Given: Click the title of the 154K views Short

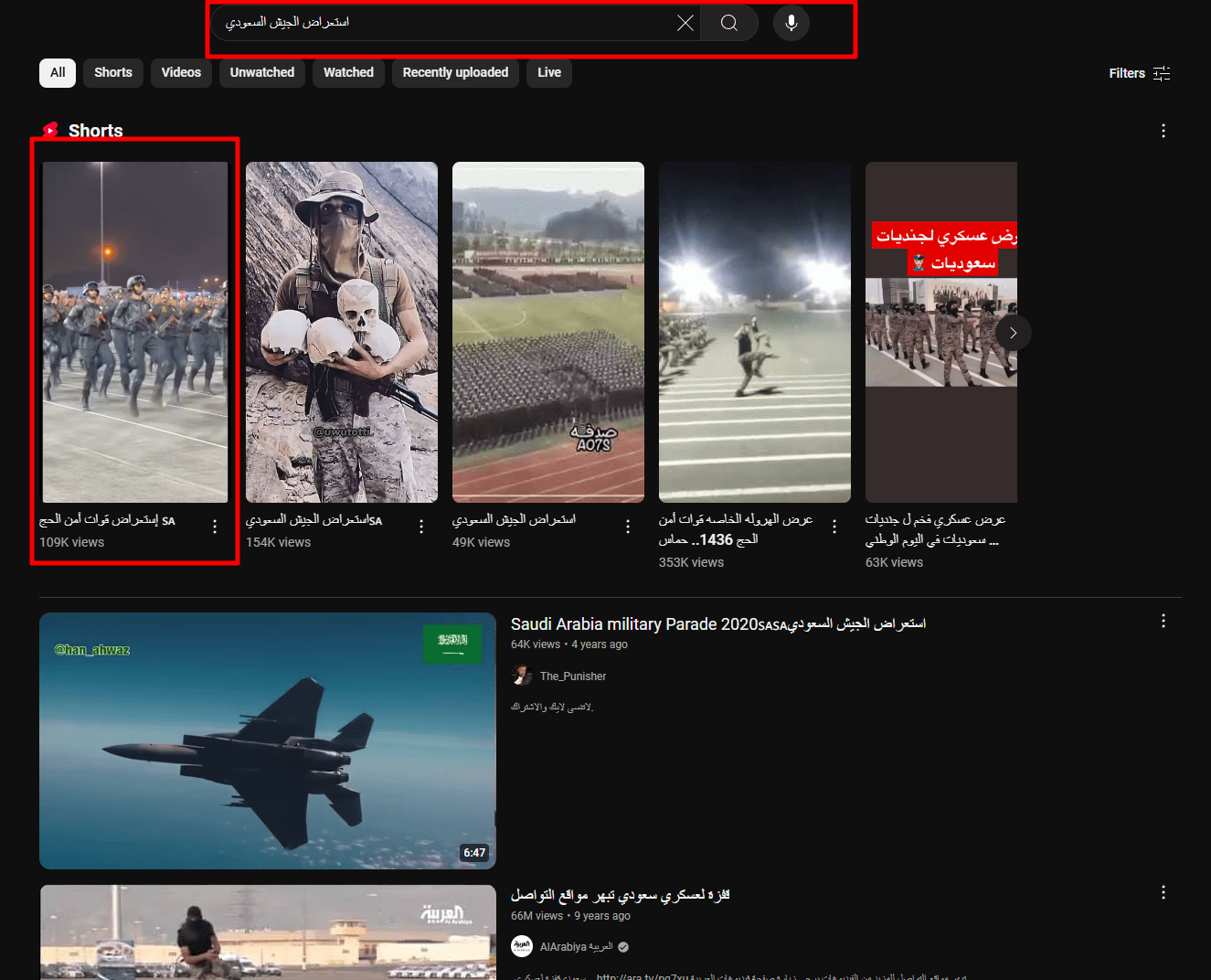Looking at the screenshot, I should pos(313,520).
